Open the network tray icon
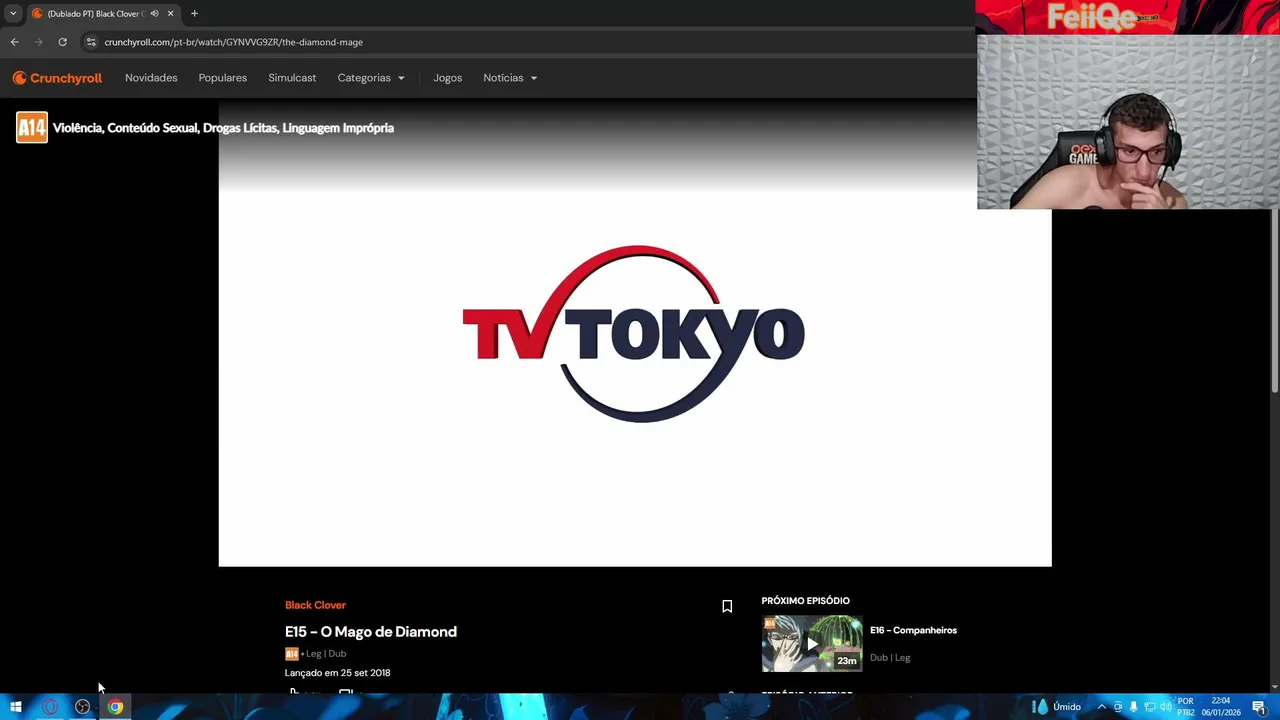Screen dimensions: 1280x720 point(1149,707)
